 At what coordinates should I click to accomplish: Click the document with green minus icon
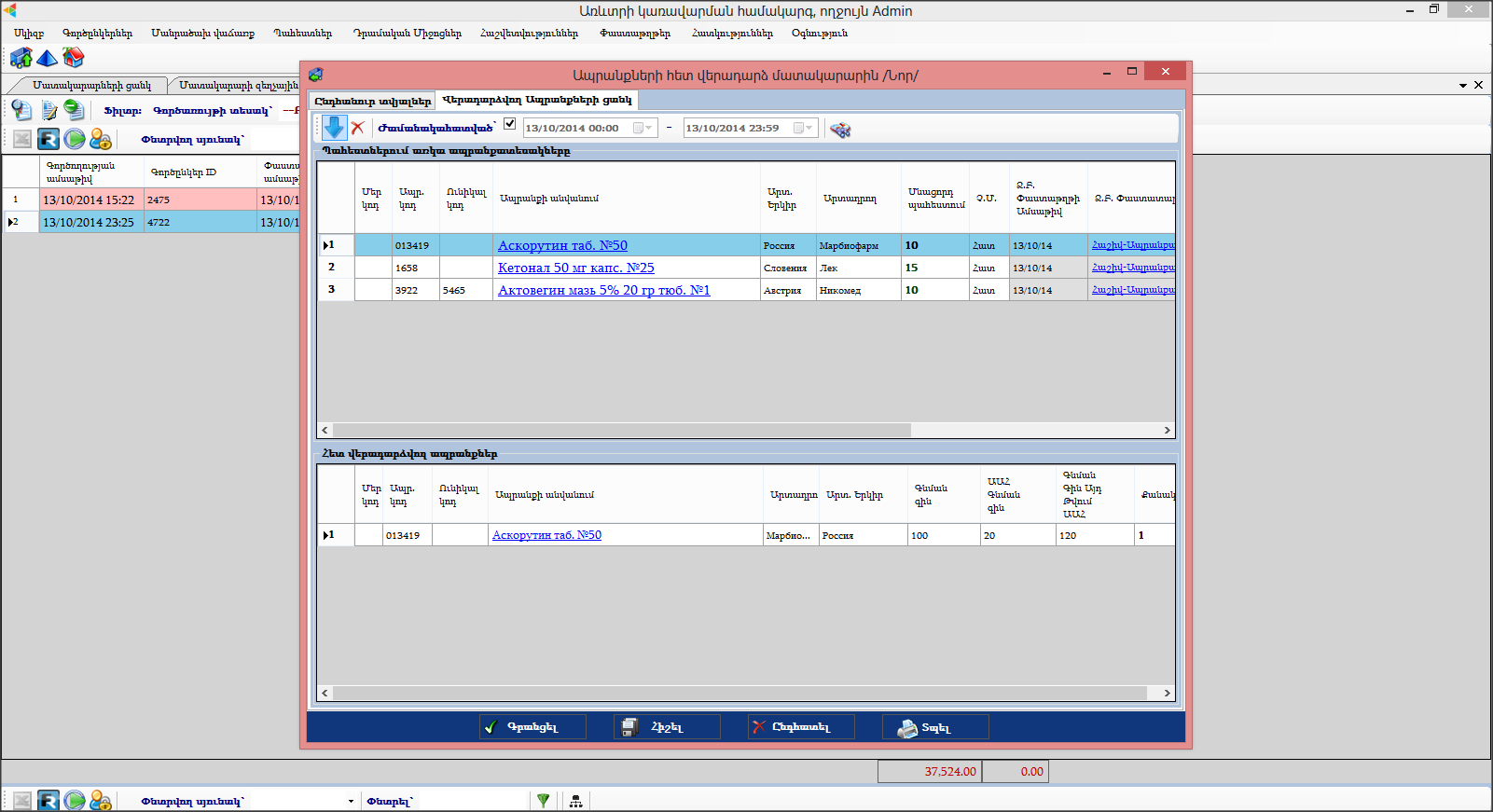(x=74, y=110)
